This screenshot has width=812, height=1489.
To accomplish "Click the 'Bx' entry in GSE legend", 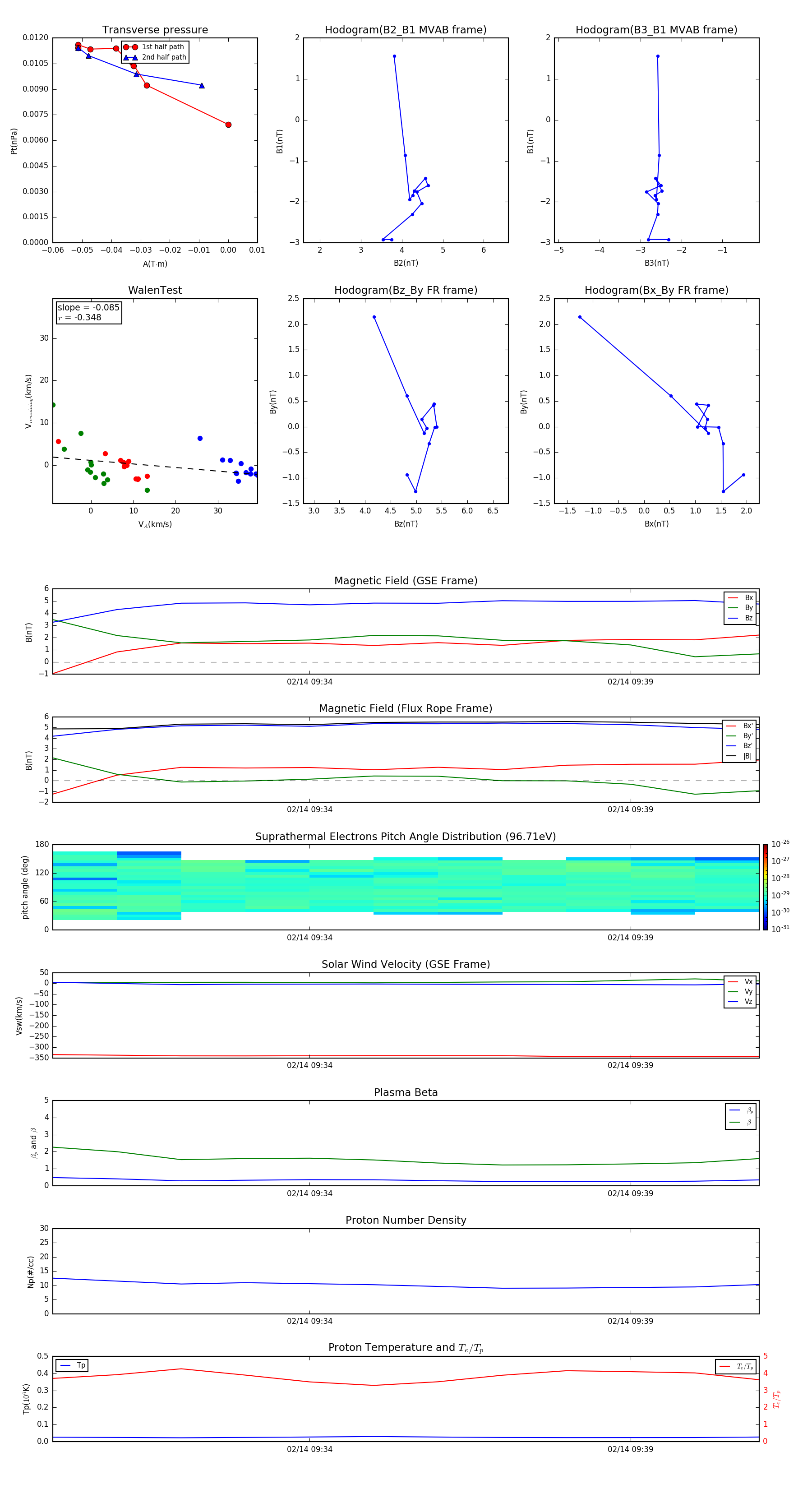I will click(x=740, y=598).
